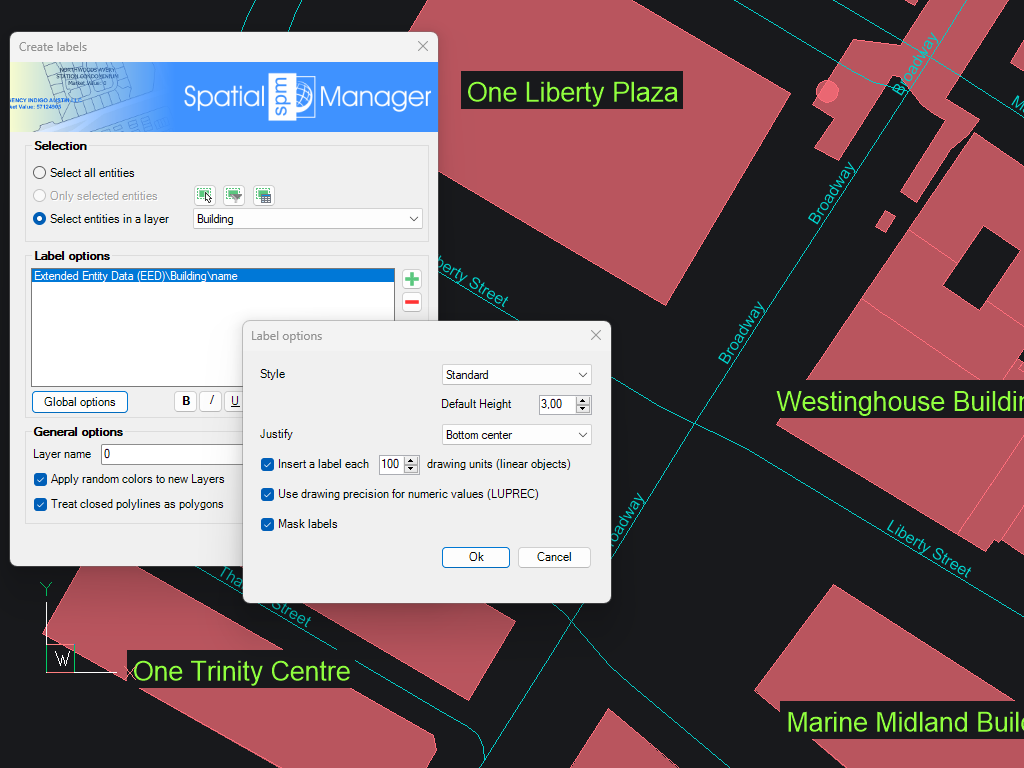Toggle Use drawing precision LUPREC checkbox
Image resolution: width=1024 pixels, height=768 pixels.
point(267,494)
